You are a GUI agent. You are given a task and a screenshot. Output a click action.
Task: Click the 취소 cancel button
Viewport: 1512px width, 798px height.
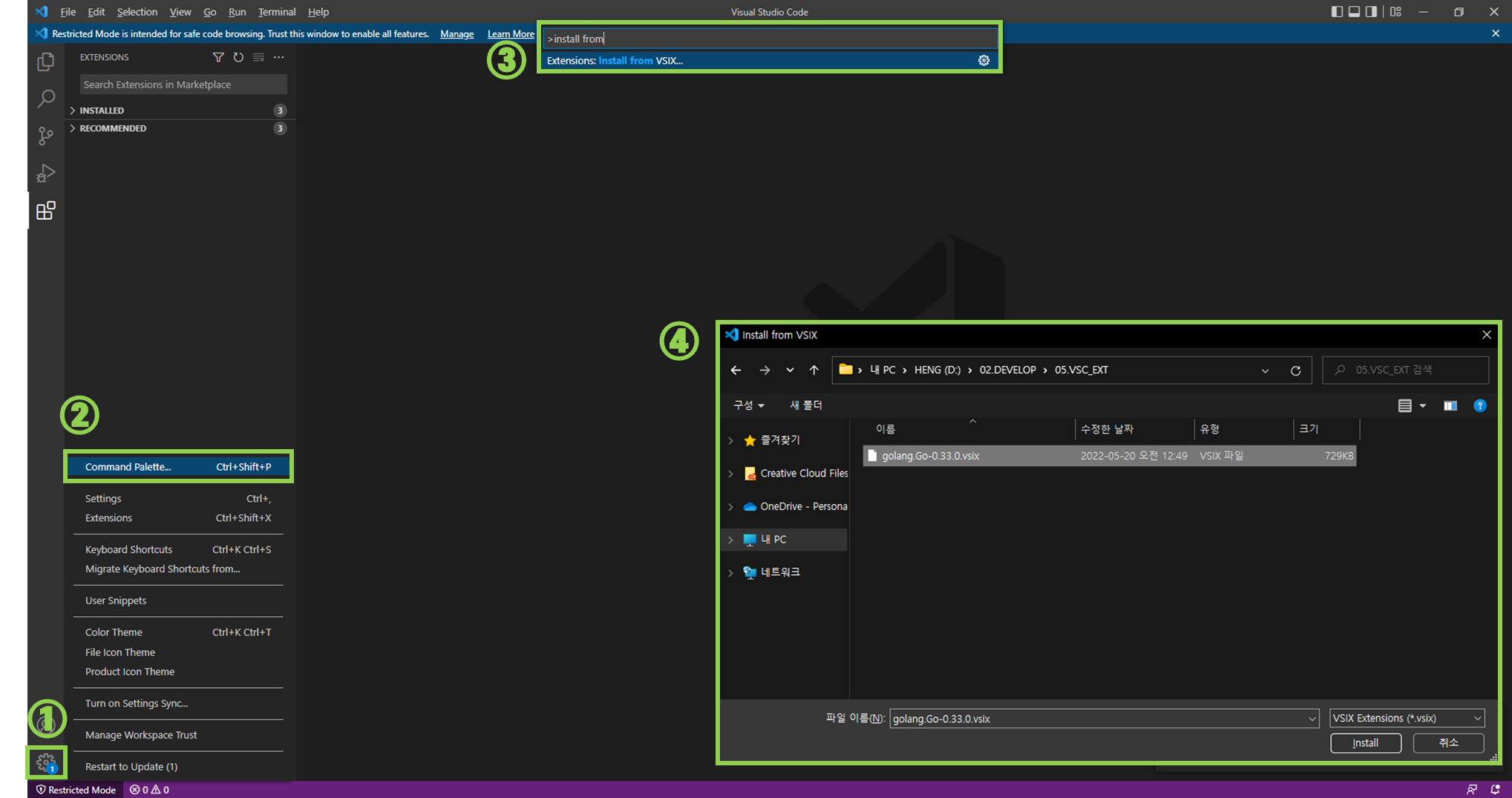[1448, 743]
